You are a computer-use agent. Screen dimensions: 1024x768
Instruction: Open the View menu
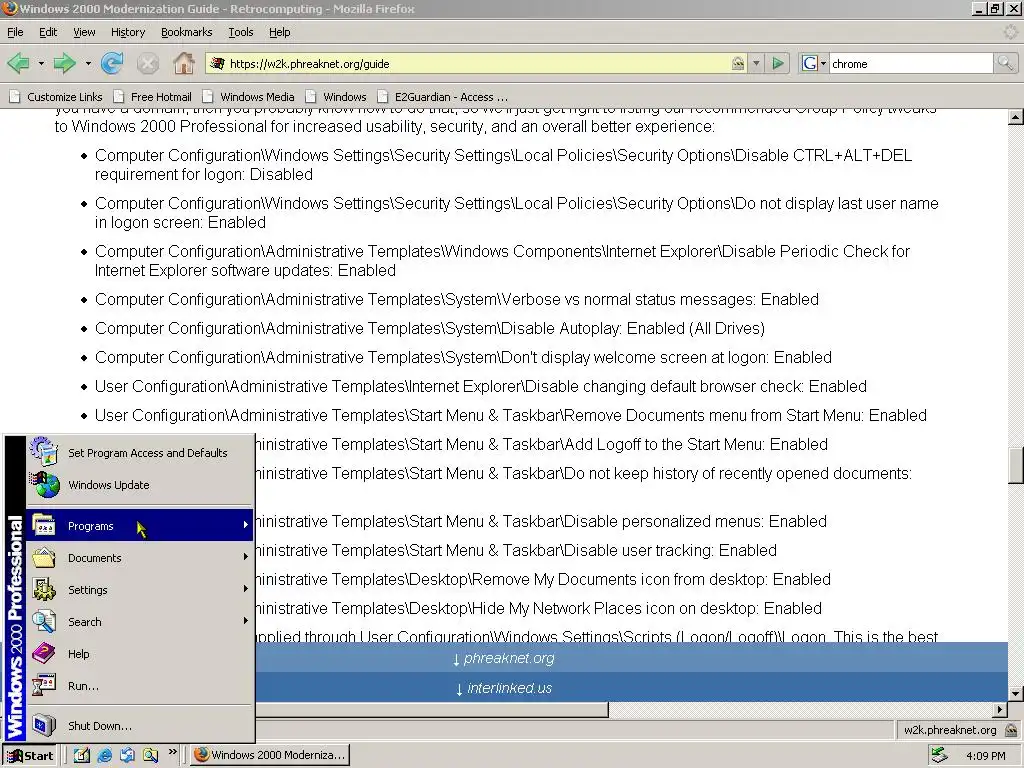point(84,32)
